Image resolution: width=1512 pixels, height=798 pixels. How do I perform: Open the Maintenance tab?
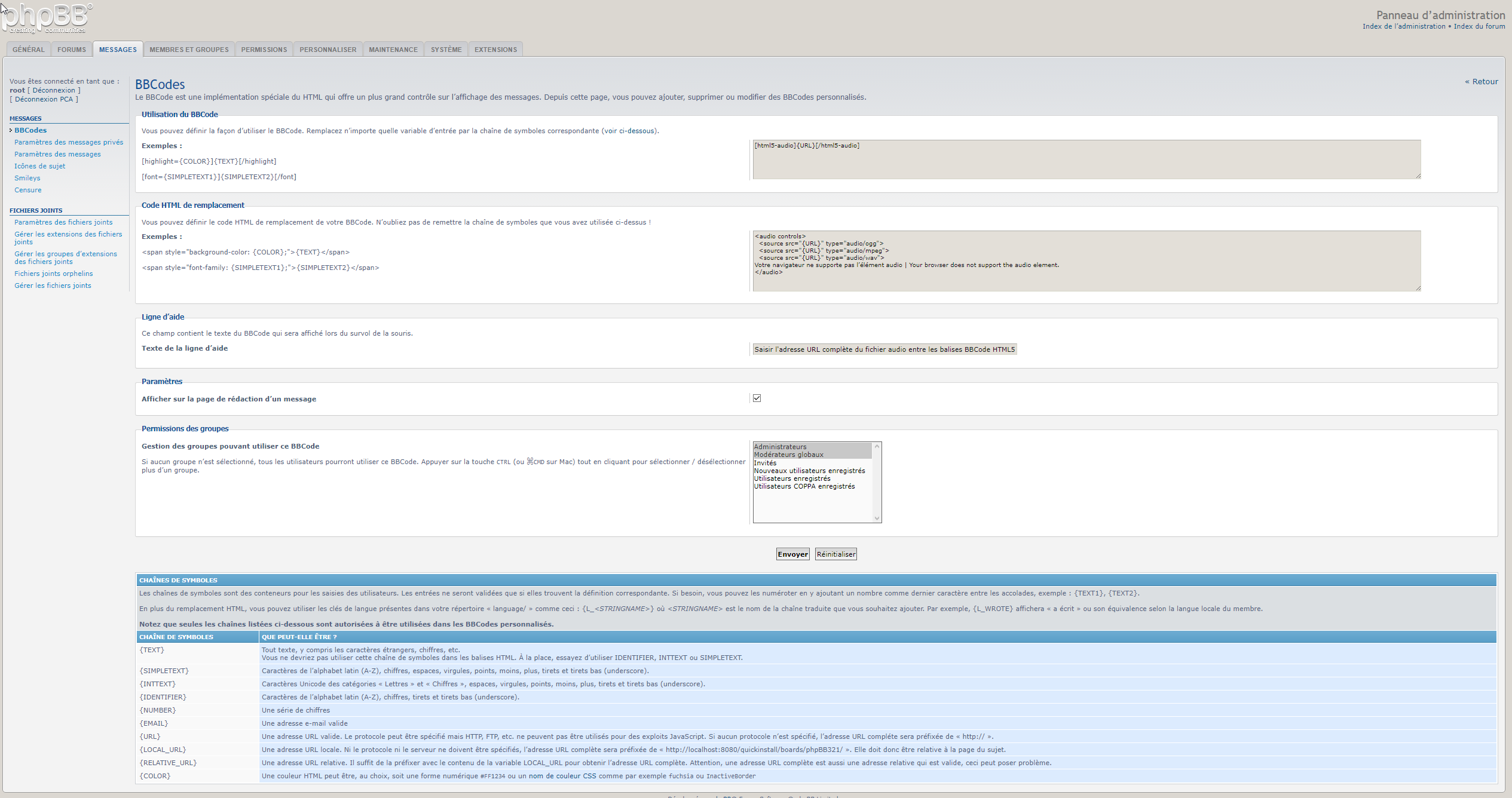pos(393,50)
